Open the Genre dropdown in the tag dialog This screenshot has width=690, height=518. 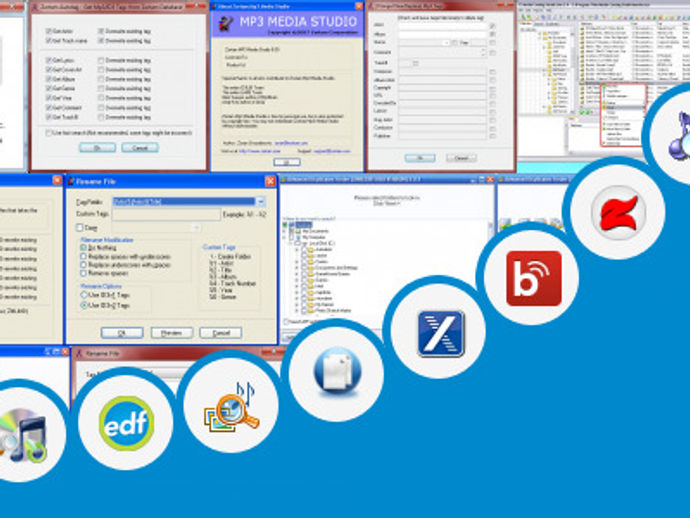coord(446,43)
